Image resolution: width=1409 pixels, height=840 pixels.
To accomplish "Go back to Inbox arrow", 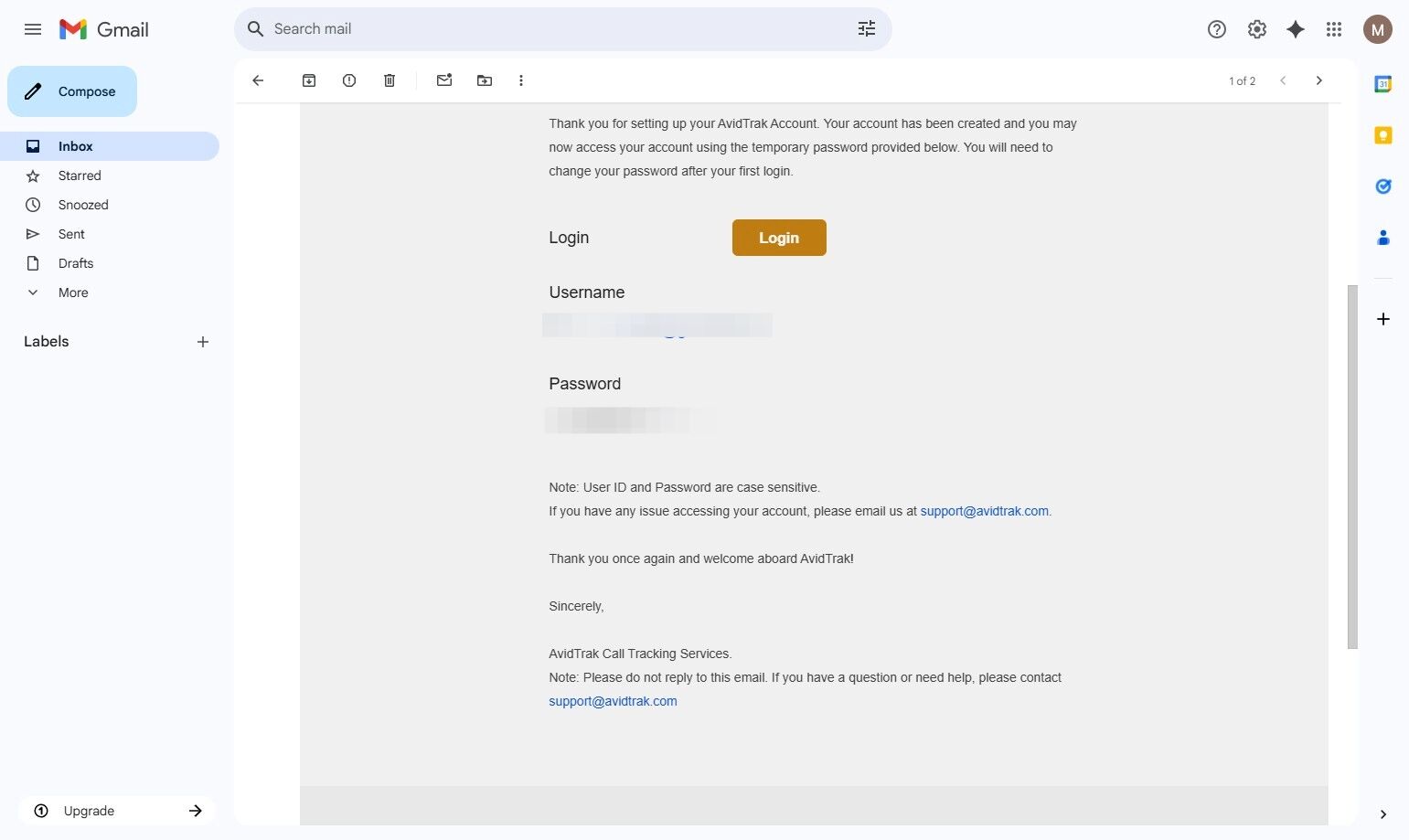I will pos(258,80).
